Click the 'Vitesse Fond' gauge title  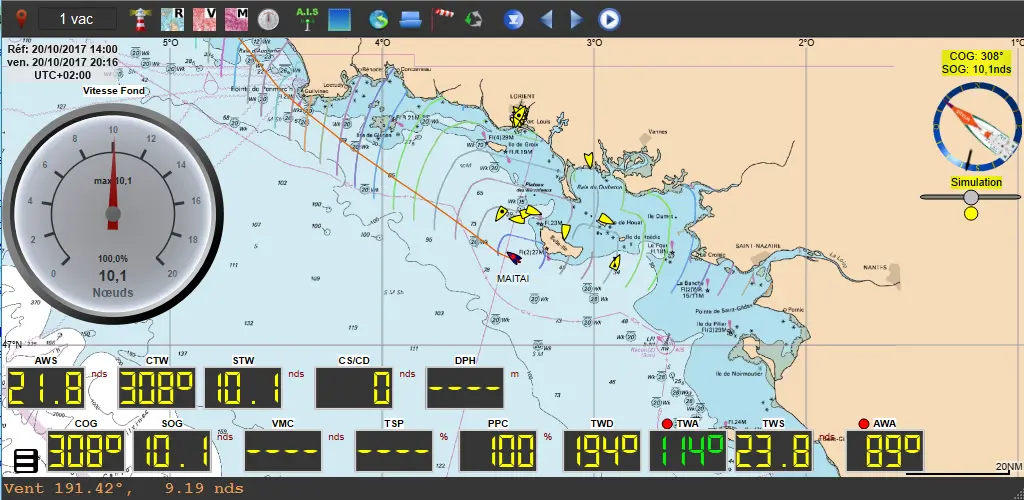point(114,91)
